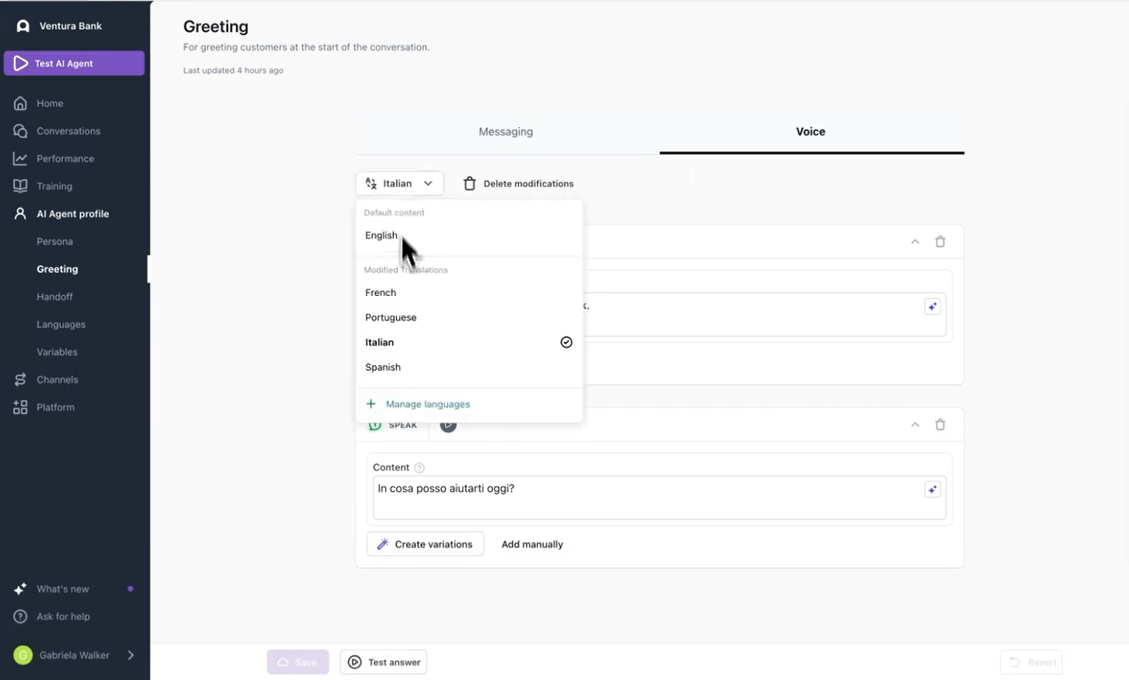Click the Ventura Bank logo icon

23,25
